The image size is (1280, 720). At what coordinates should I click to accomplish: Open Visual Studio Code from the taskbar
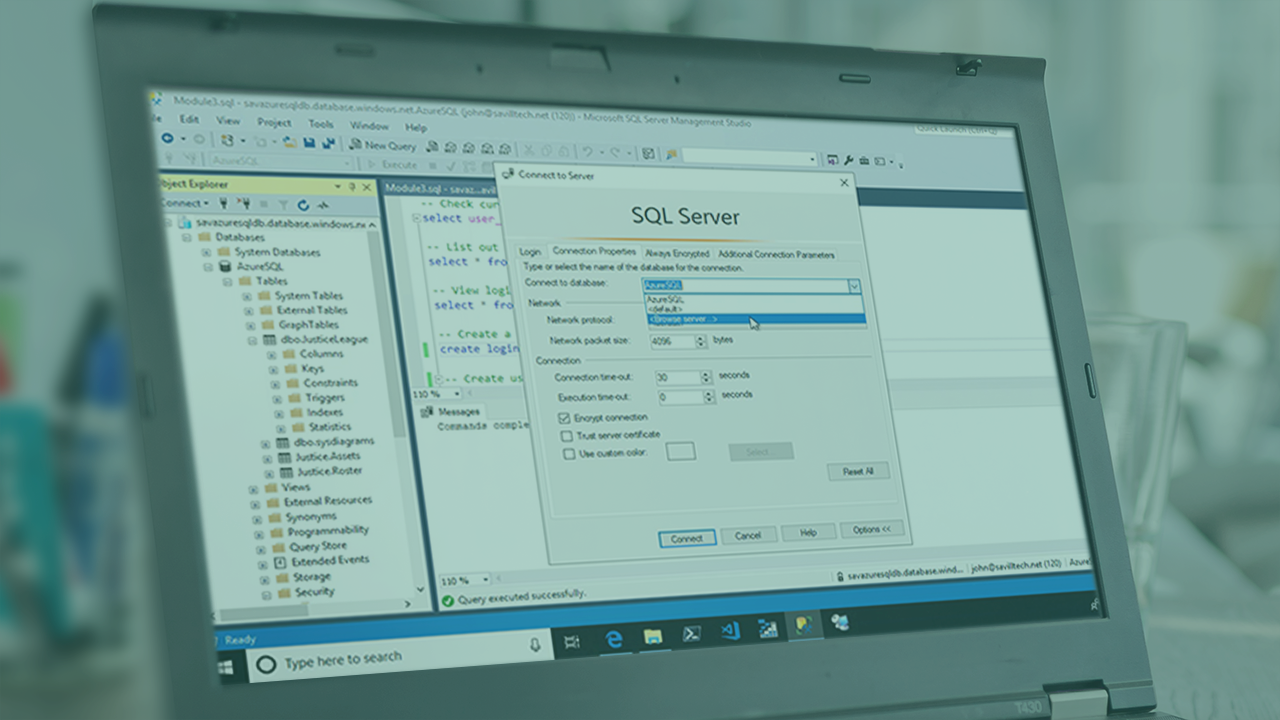[x=730, y=630]
